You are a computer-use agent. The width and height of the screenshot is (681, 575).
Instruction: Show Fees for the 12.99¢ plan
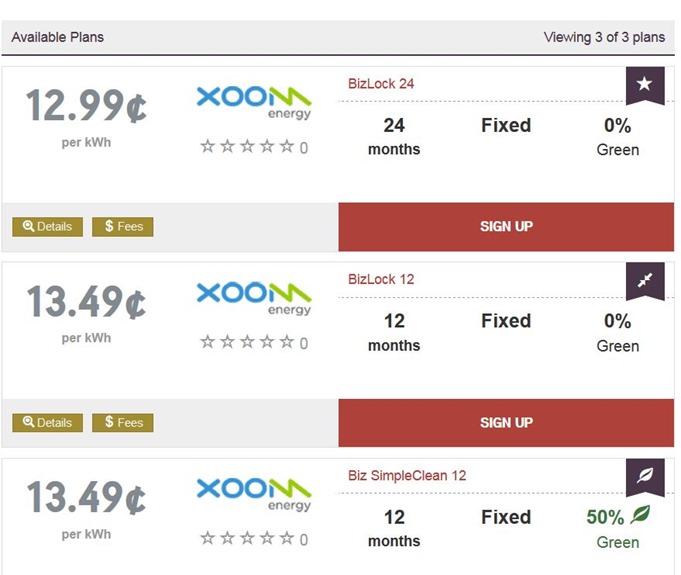tap(123, 227)
